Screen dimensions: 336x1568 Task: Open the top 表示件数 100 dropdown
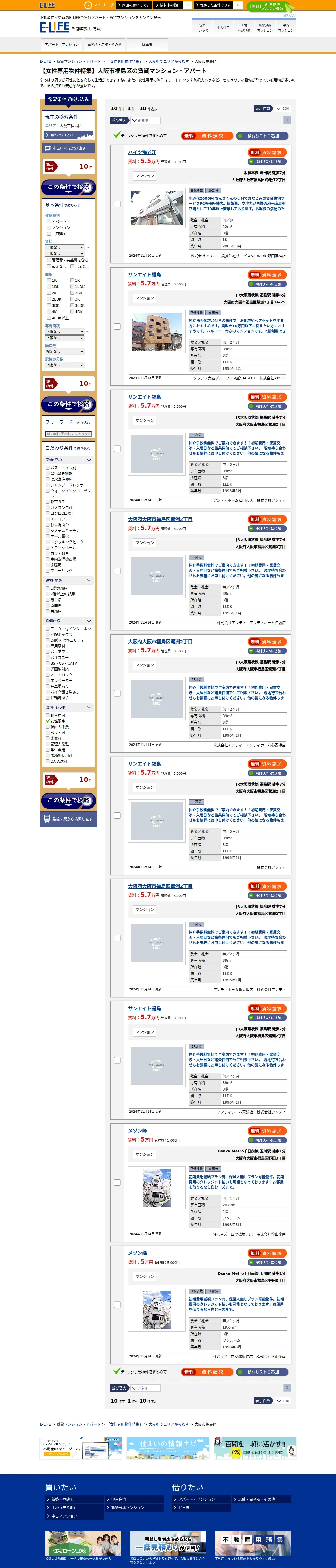[282, 108]
